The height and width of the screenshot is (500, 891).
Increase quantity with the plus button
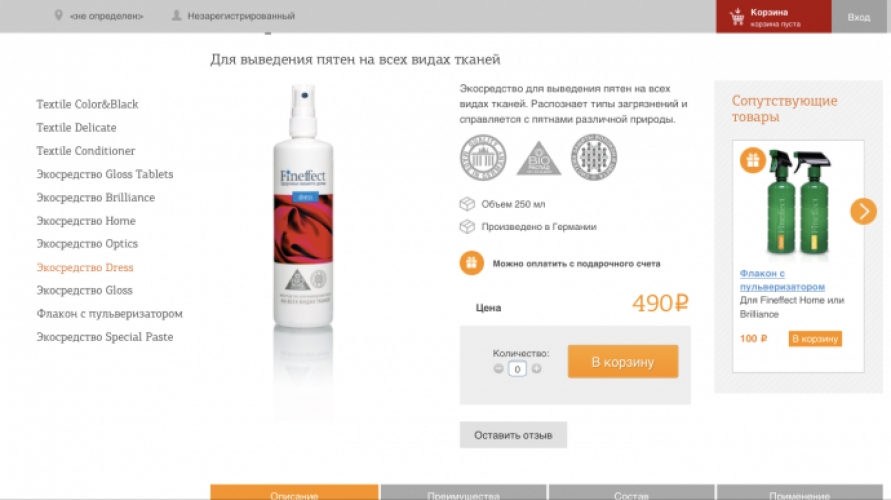point(536,369)
